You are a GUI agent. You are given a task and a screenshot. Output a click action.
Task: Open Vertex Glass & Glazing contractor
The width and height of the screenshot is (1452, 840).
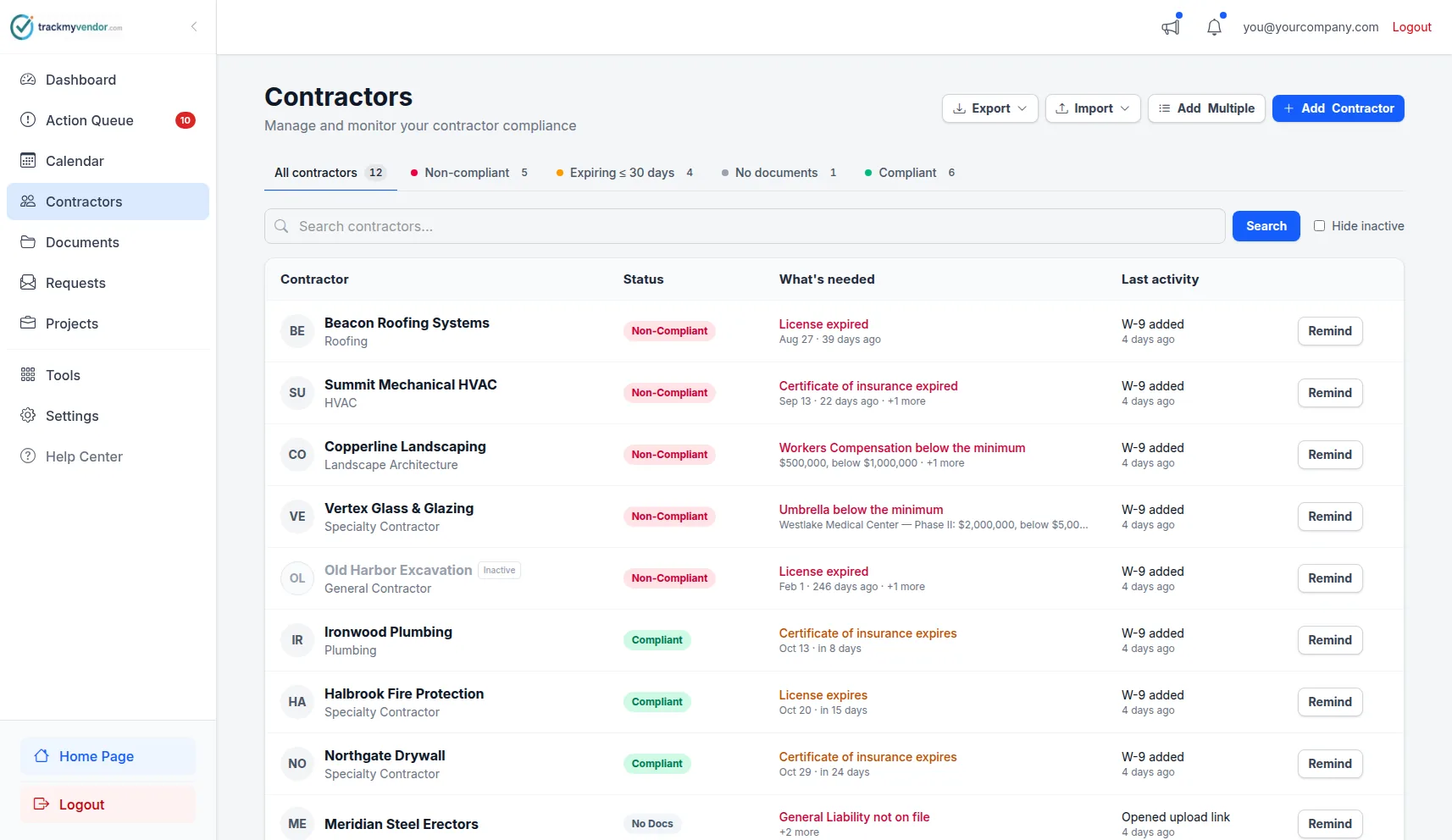(399, 508)
